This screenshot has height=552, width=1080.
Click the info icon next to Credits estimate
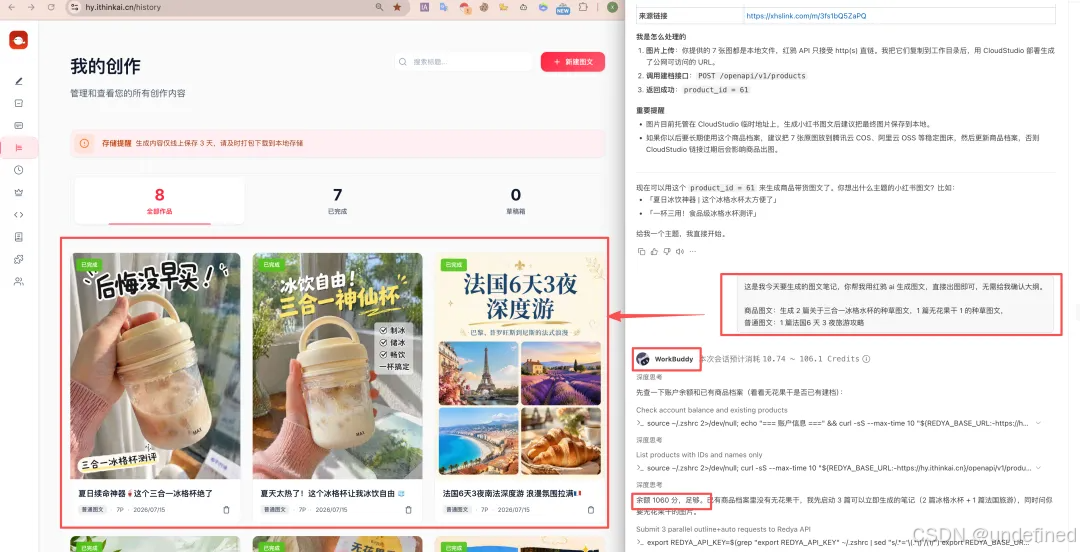pos(866,359)
